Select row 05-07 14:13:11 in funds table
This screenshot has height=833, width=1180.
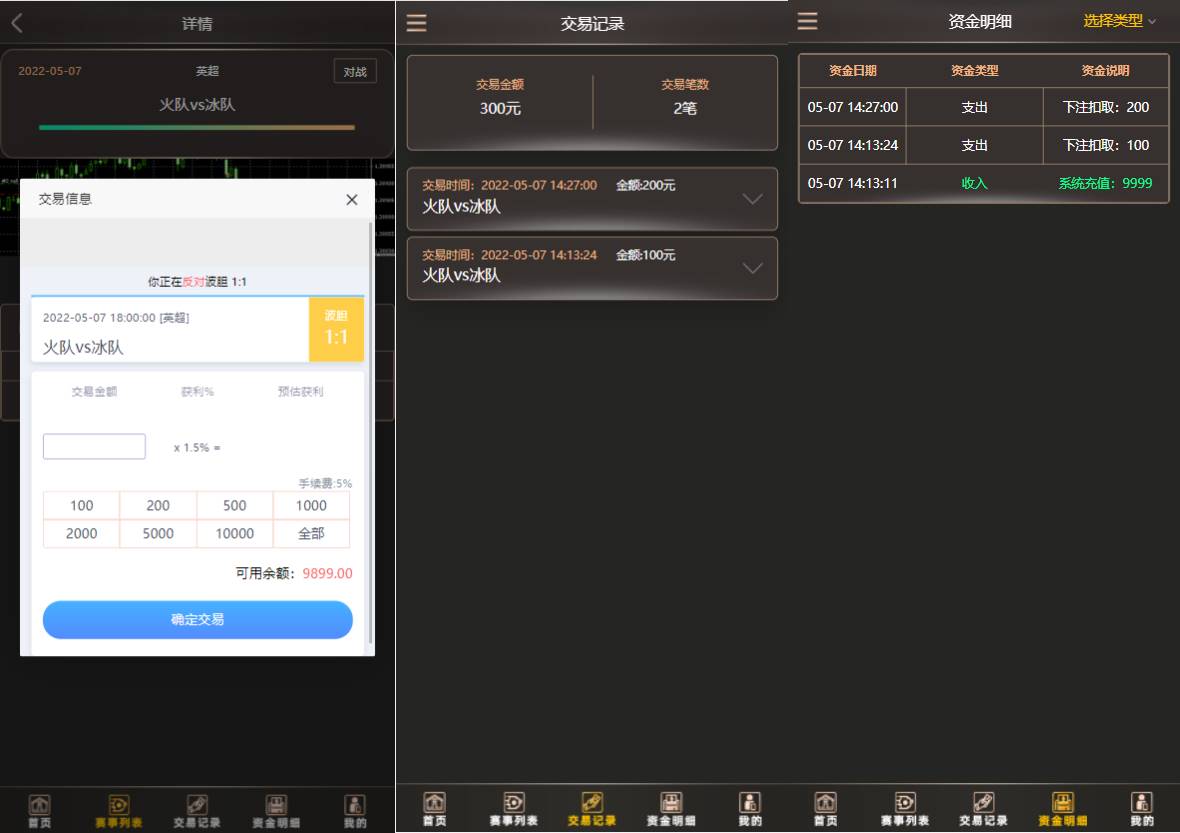tap(984, 183)
